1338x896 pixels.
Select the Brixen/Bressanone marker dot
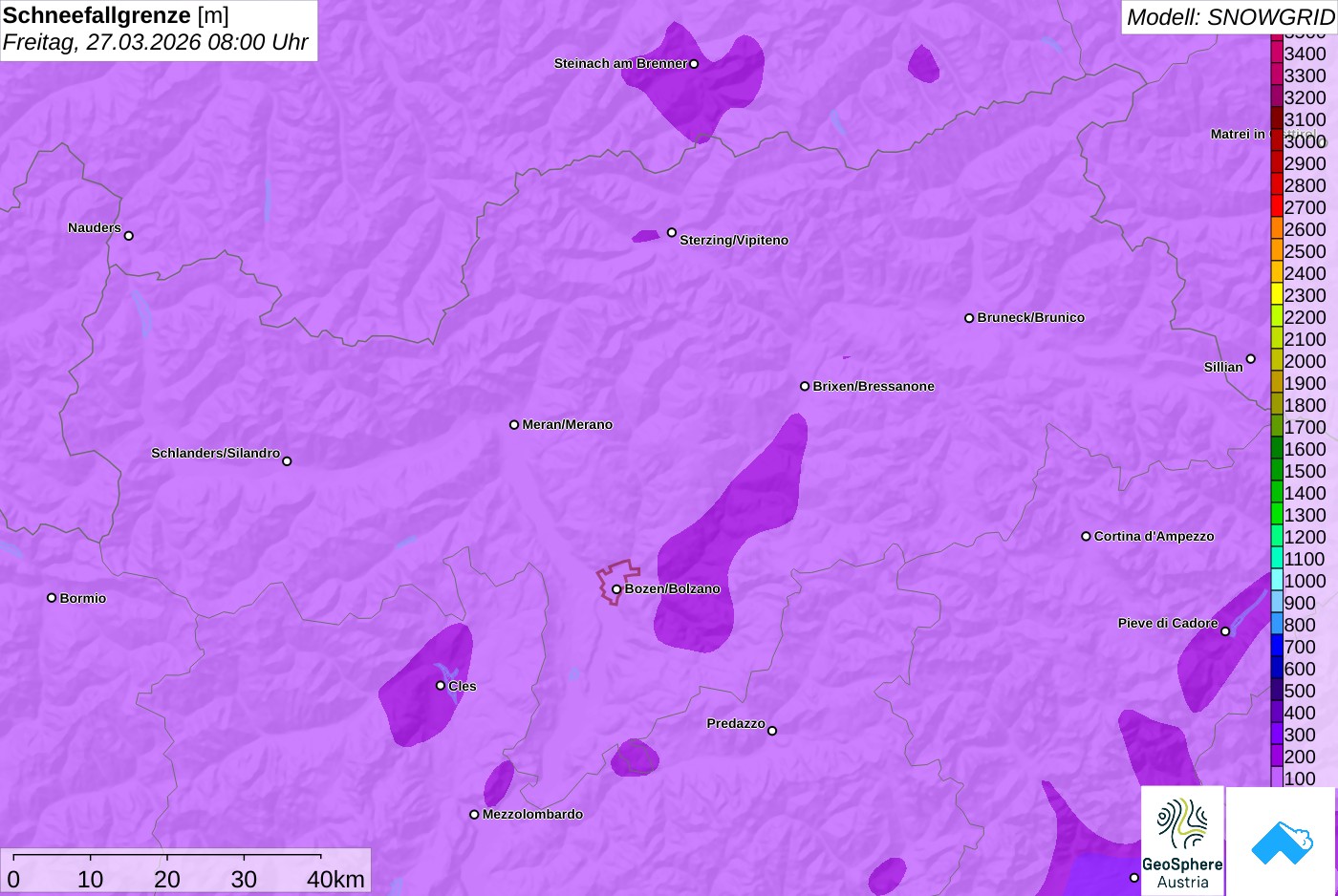click(x=805, y=386)
